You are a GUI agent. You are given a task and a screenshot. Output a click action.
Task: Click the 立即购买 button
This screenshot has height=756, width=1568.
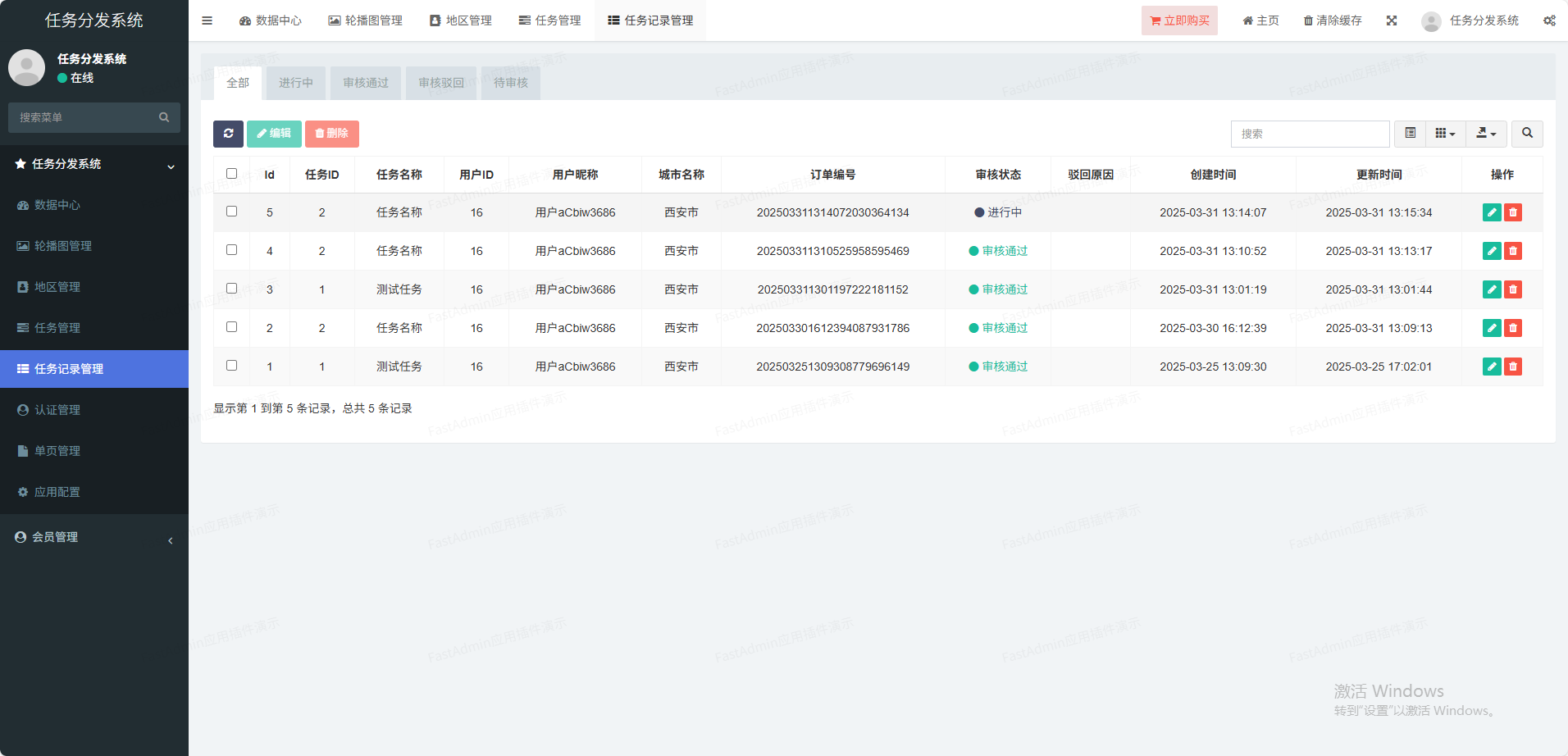(x=1179, y=20)
